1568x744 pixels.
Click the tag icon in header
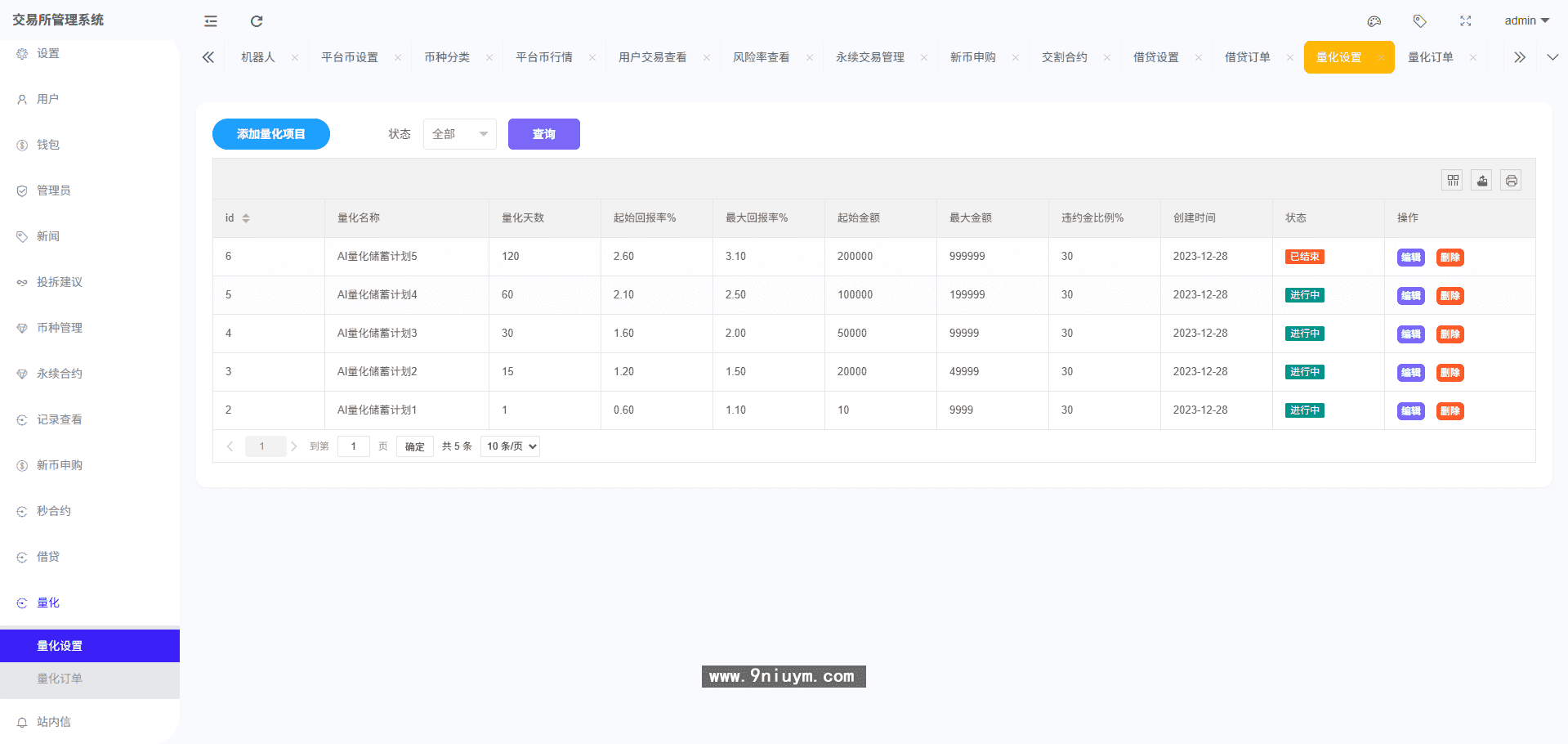pyautogui.click(x=1420, y=21)
